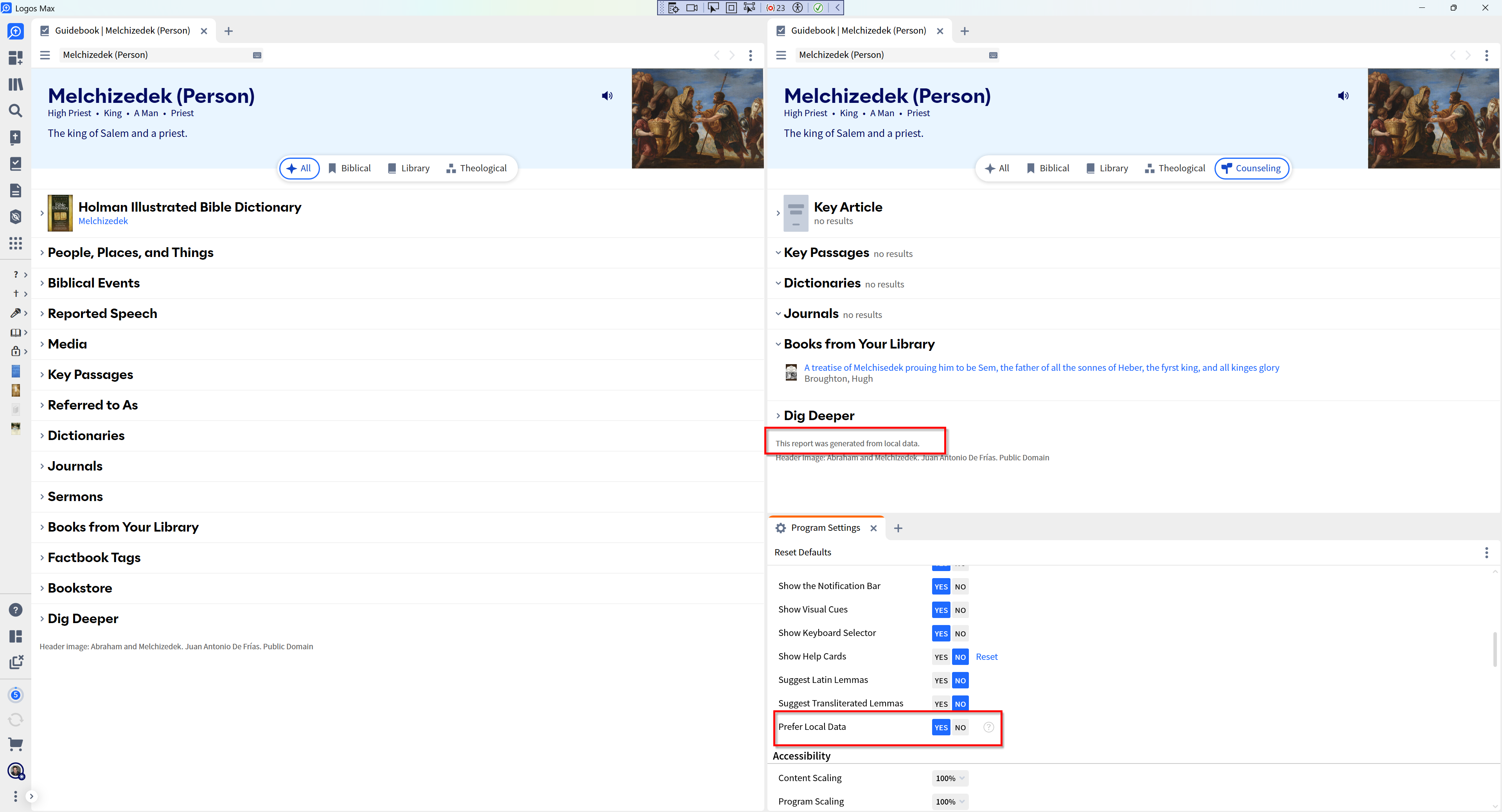The image size is (1502, 812).
Task: Set Show Keyboard Selector to NO
Action: coord(960,634)
